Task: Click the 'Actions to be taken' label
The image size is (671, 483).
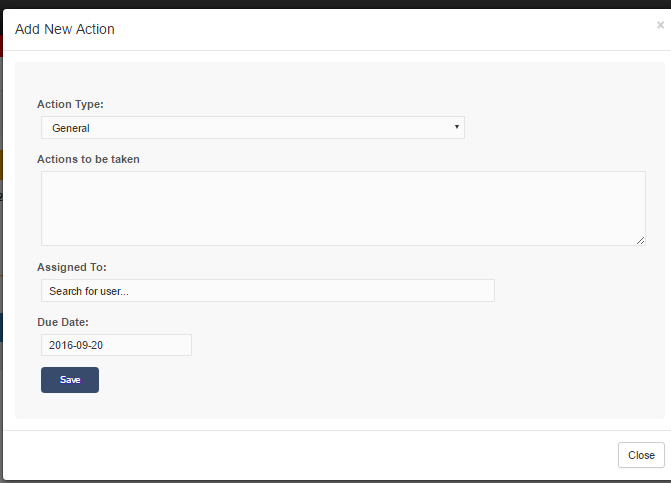Action: (x=88, y=158)
